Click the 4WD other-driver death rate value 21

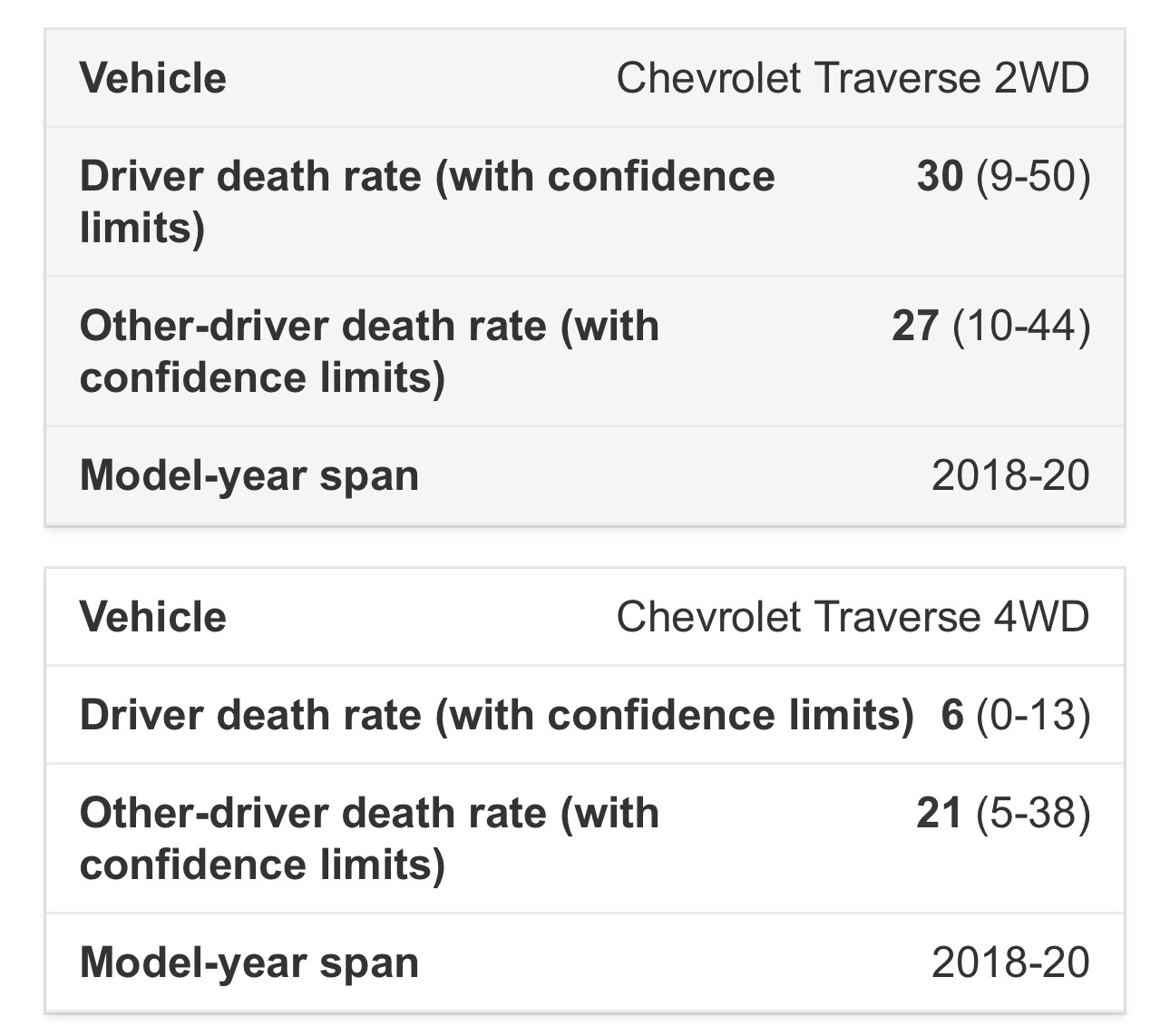click(x=939, y=812)
